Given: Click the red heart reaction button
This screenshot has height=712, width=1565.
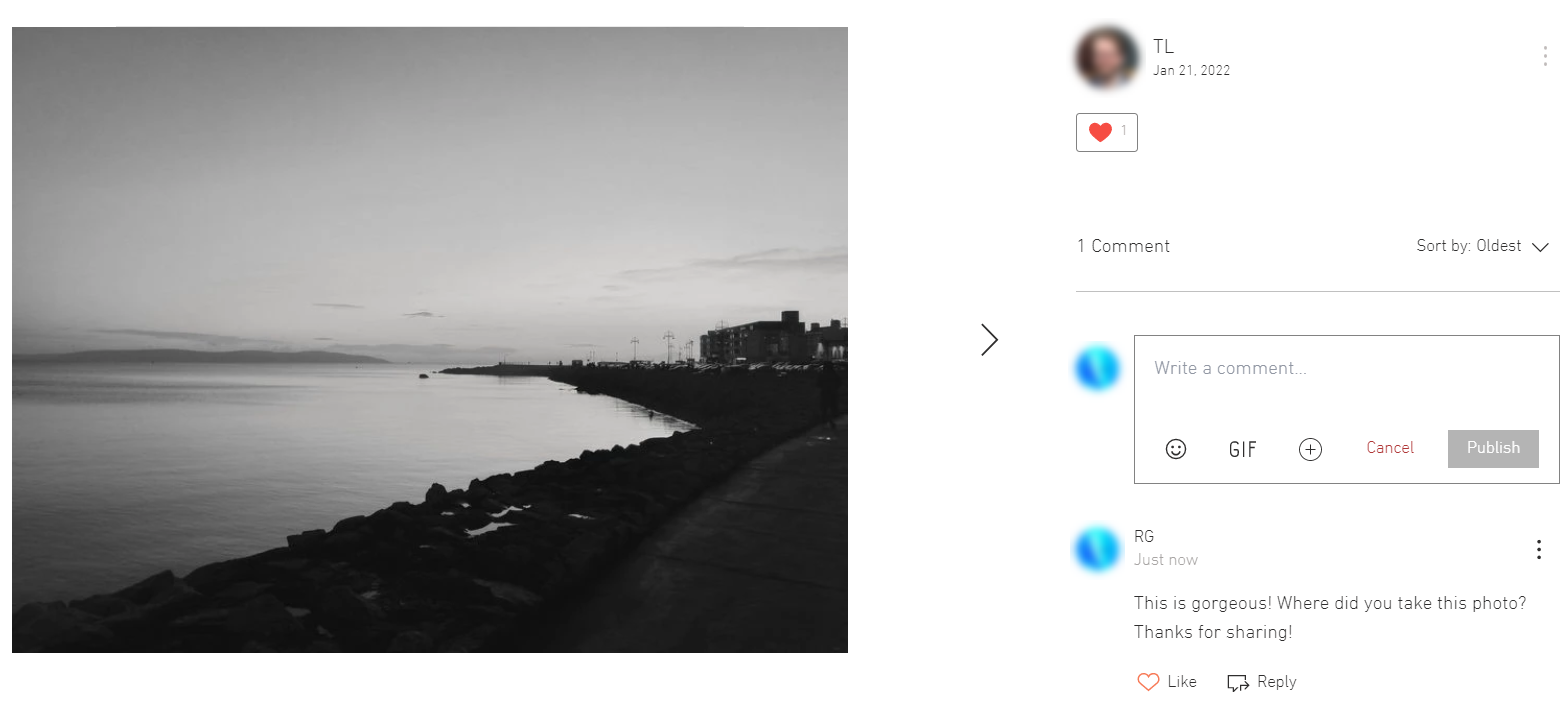Looking at the screenshot, I should coord(1106,132).
